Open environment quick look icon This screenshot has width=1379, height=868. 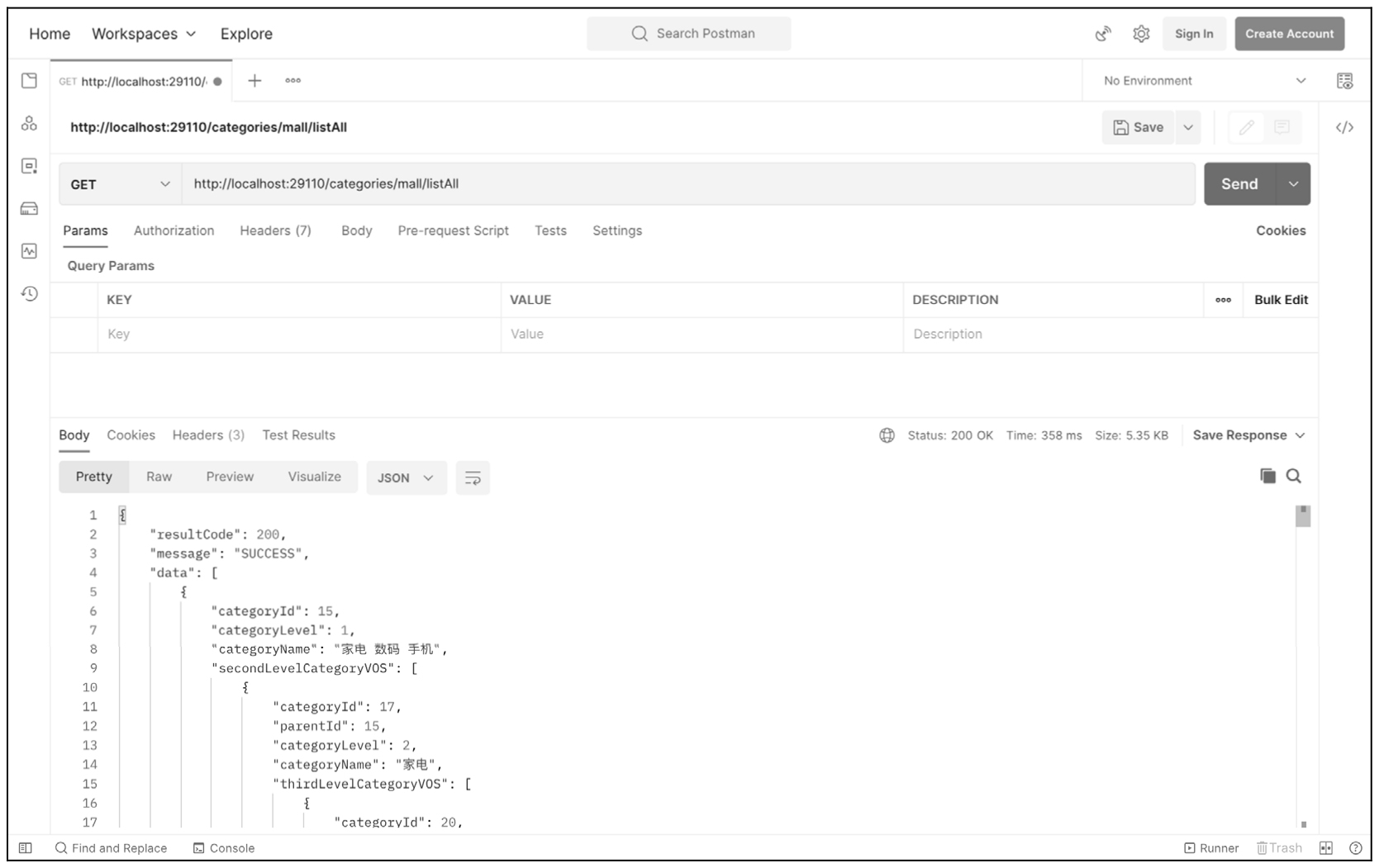pos(1344,81)
